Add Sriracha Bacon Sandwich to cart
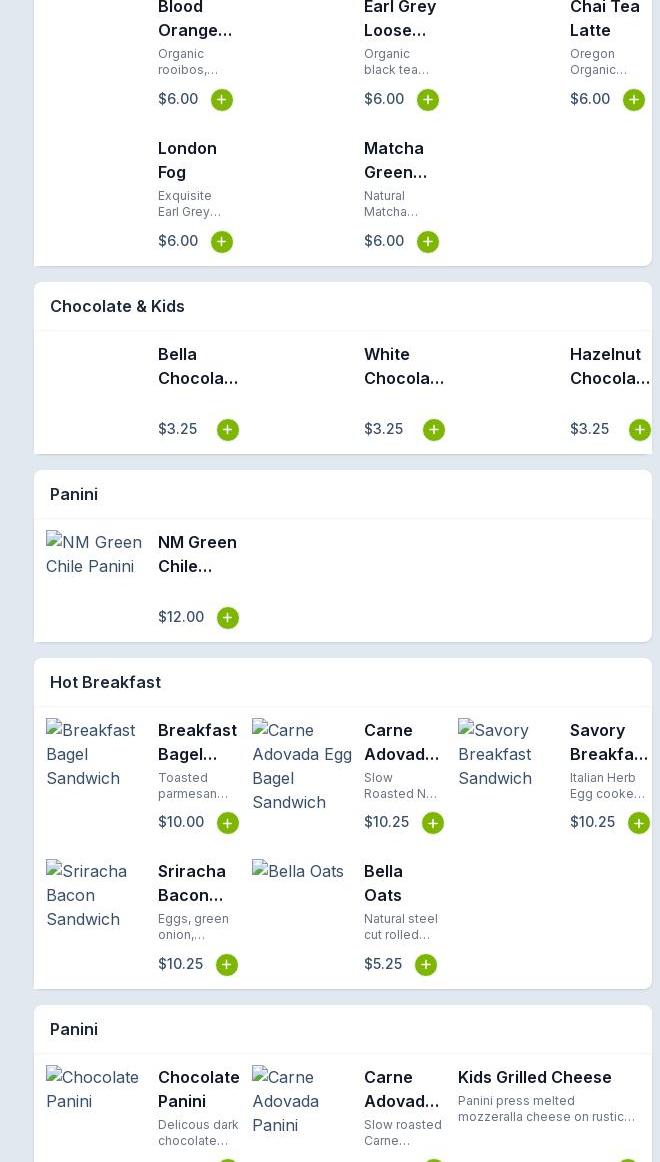Screen dimensions: 660x1162 click(227, 965)
